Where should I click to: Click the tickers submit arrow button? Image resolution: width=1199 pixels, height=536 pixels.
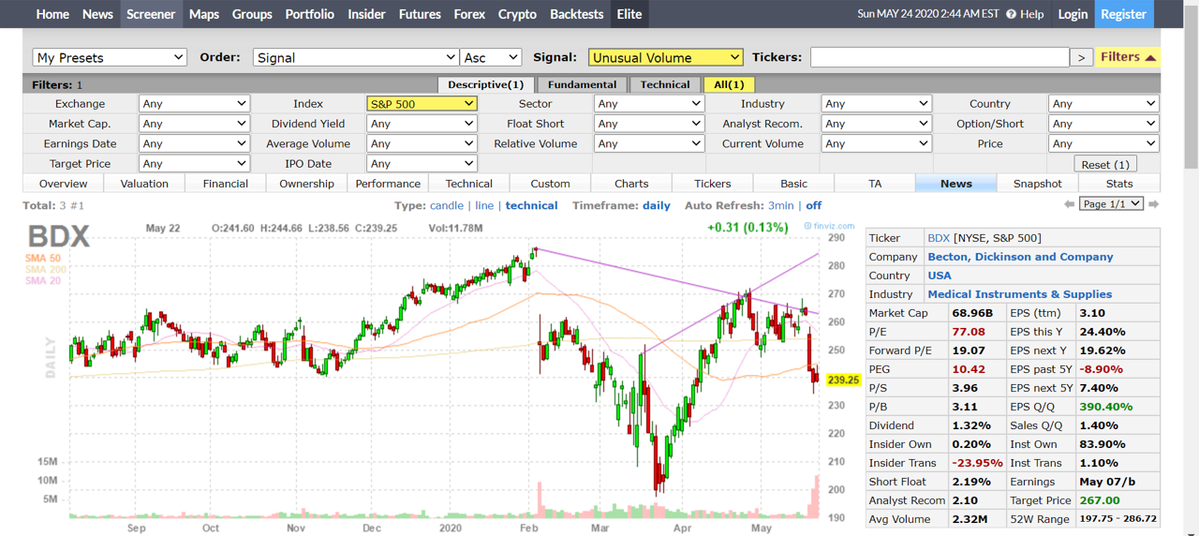[1081, 57]
